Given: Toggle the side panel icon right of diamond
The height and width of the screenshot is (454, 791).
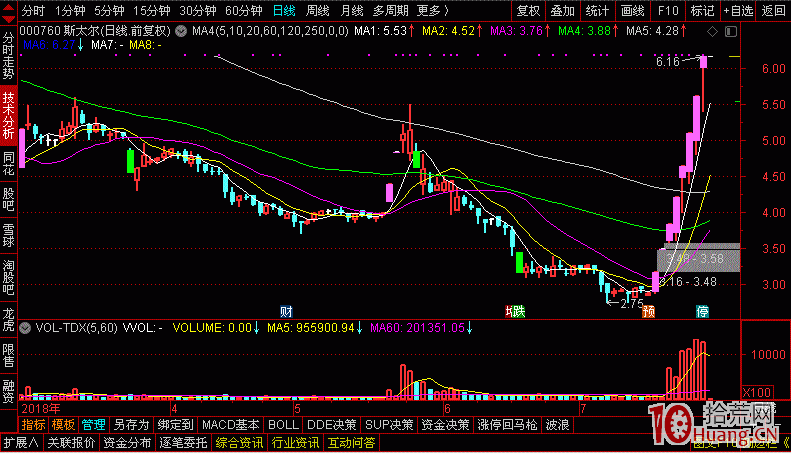Looking at the screenshot, I should 730,32.
